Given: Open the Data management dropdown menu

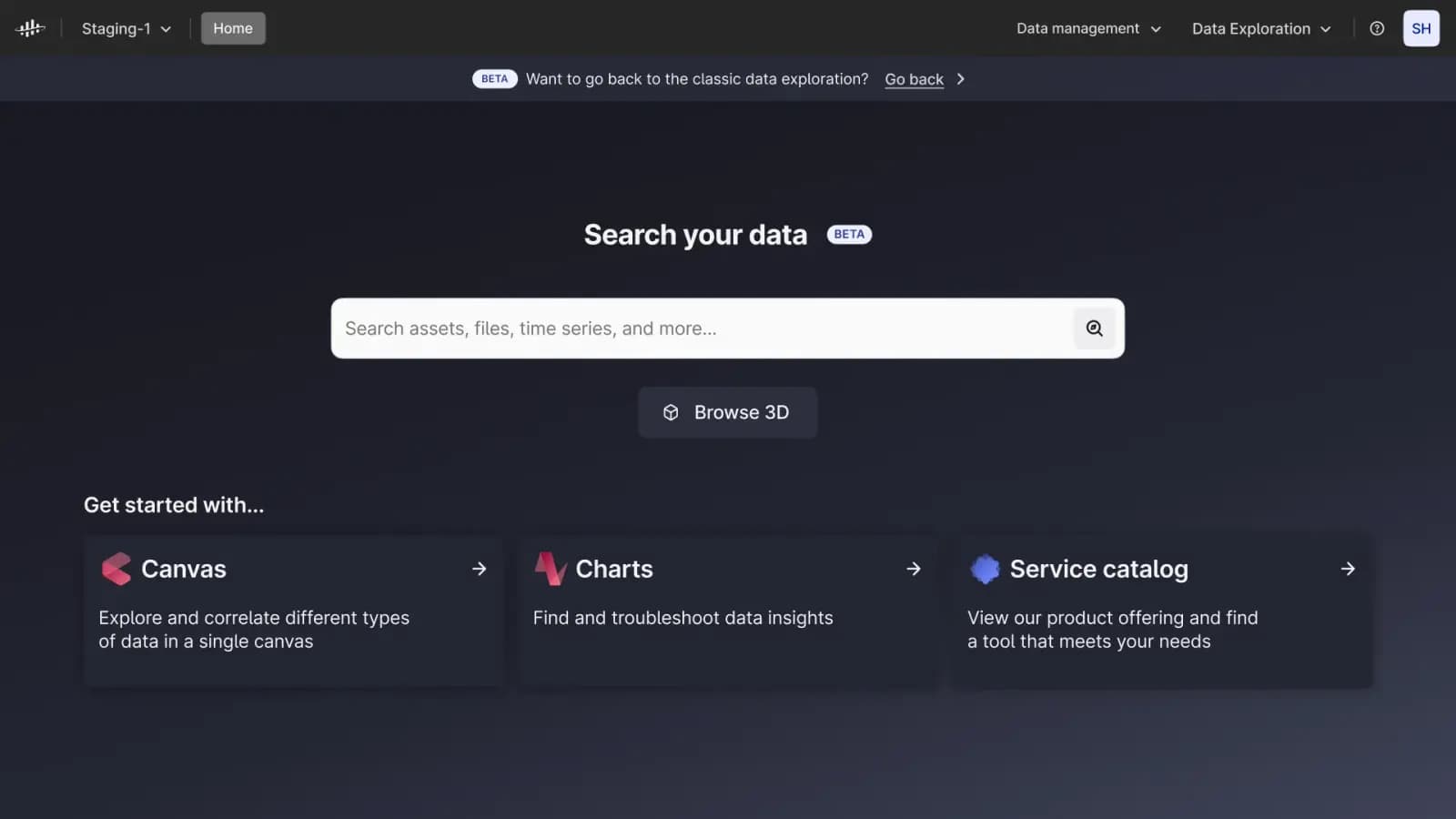Looking at the screenshot, I should (x=1088, y=28).
